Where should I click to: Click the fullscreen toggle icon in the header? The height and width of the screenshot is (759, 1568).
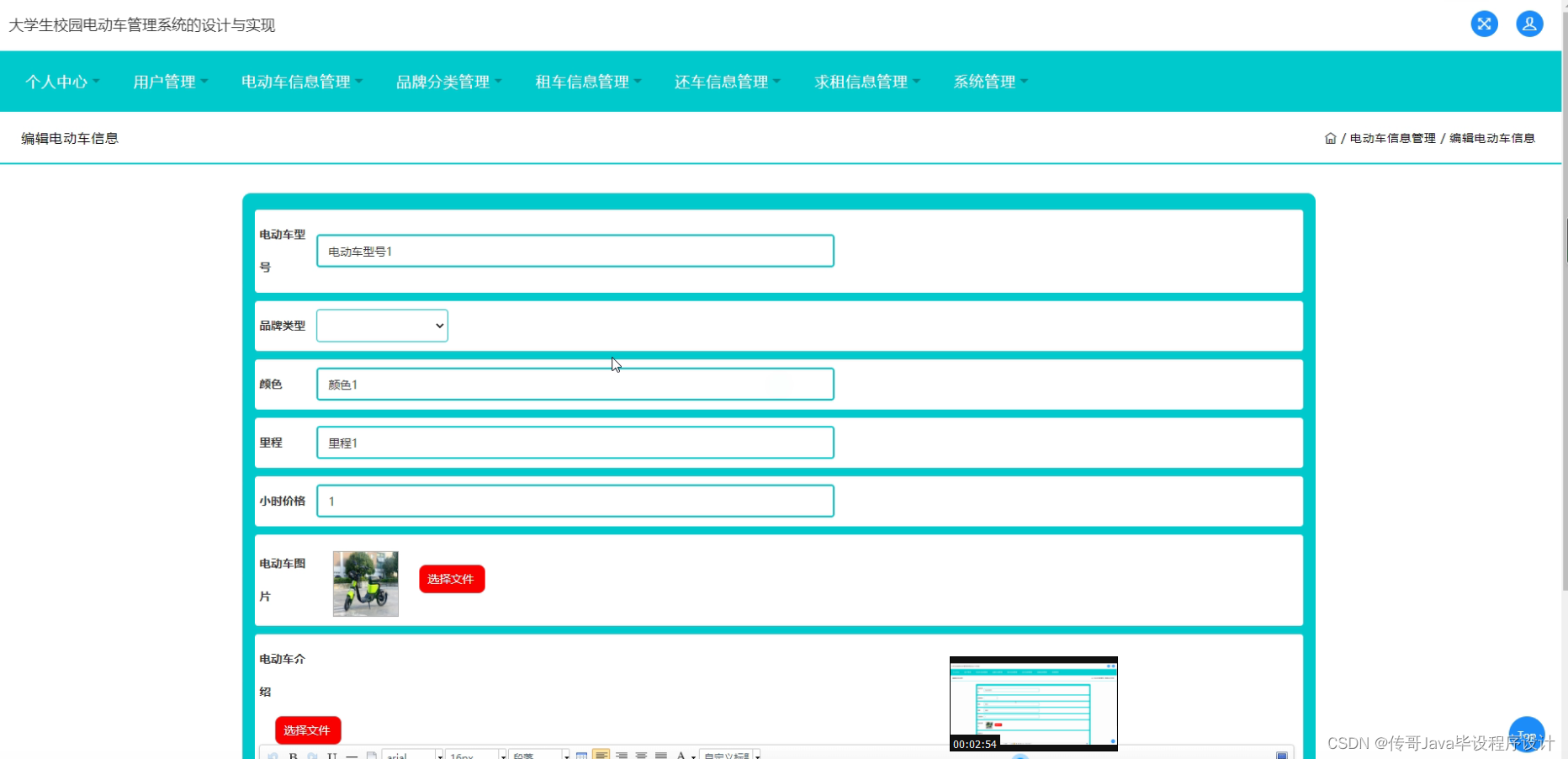tap(1484, 24)
